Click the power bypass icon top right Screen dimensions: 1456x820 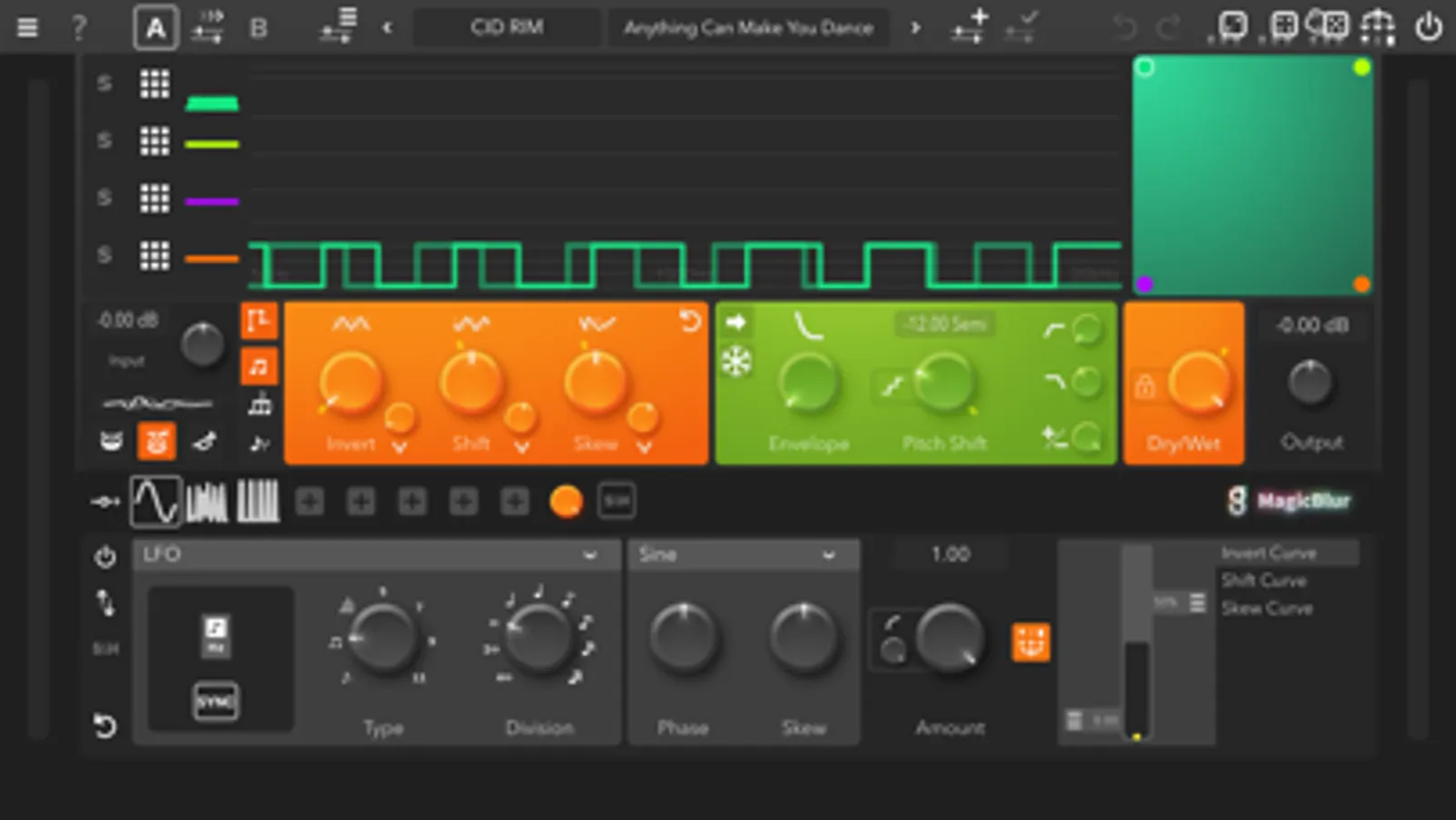pyautogui.click(x=1428, y=26)
